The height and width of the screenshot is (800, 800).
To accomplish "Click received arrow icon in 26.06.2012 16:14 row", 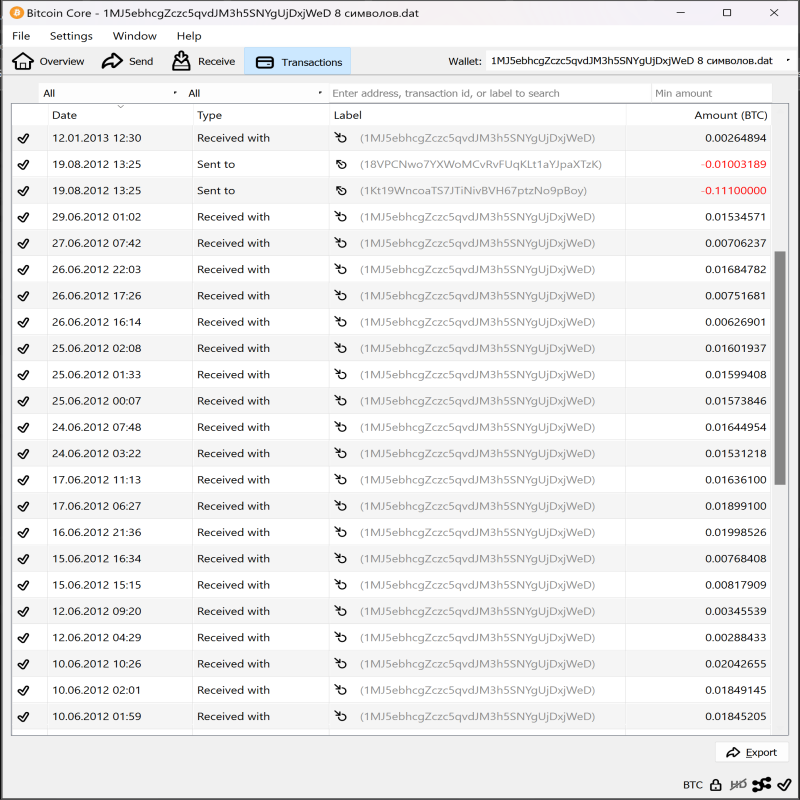I will 340,321.
